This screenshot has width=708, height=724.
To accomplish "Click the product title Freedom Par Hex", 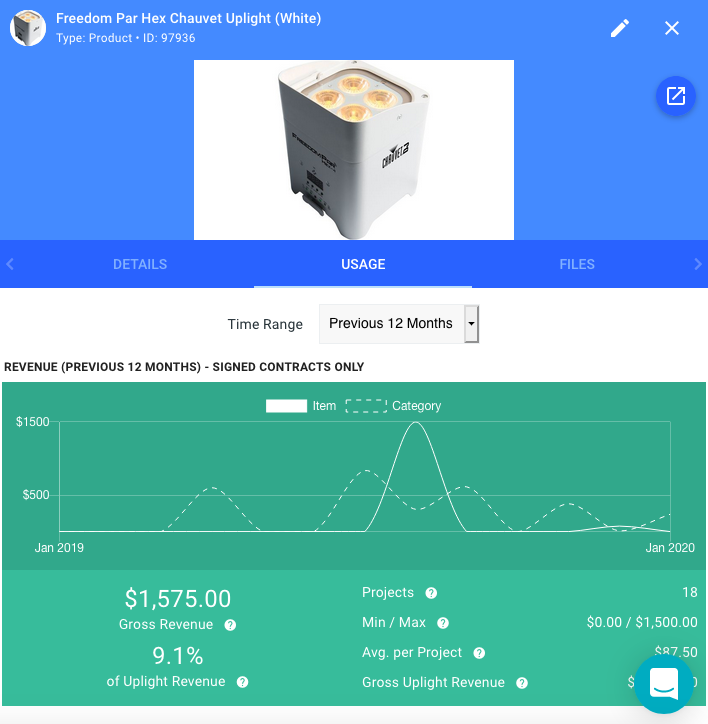I will 188,18.
